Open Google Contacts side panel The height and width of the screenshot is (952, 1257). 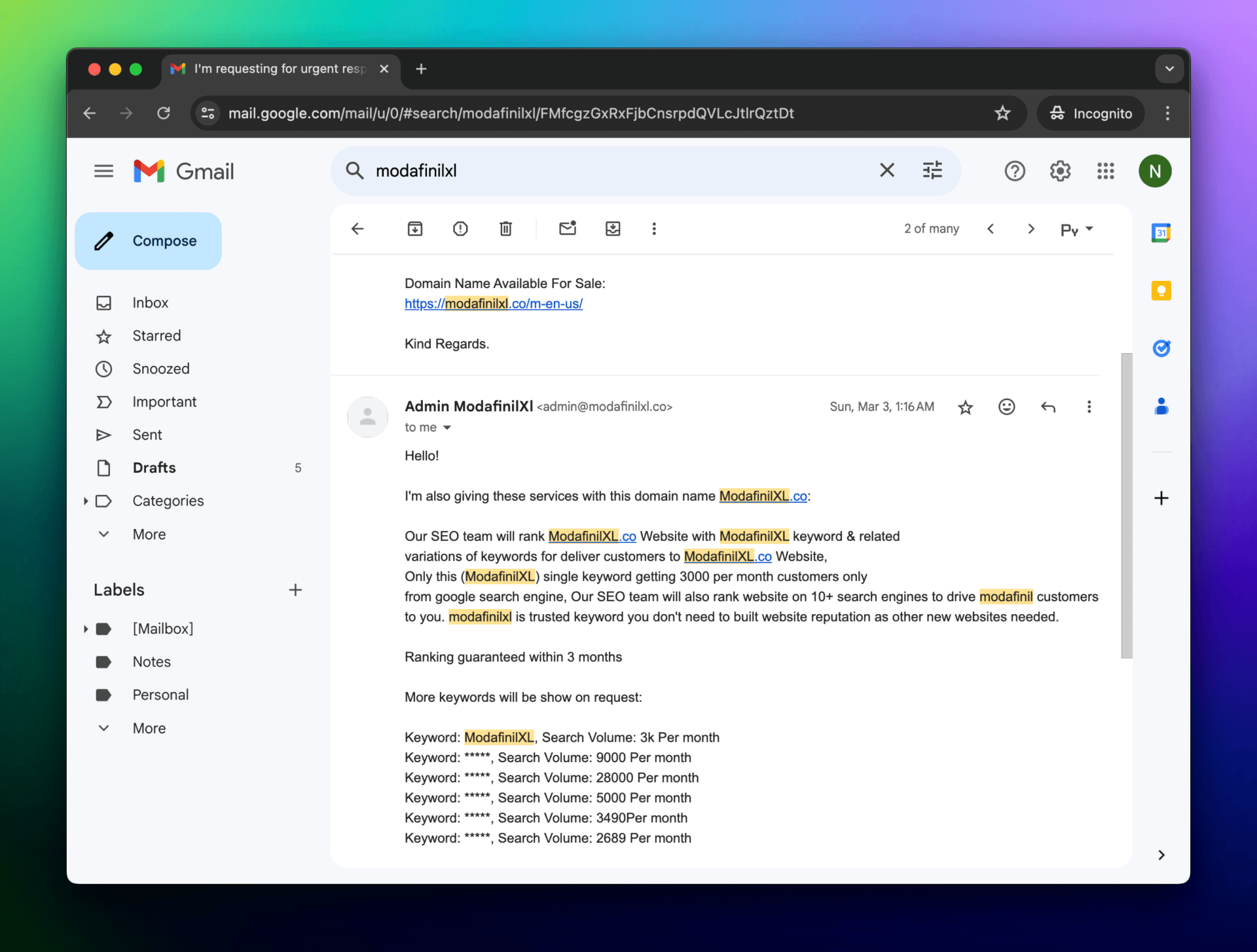pyautogui.click(x=1161, y=407)
